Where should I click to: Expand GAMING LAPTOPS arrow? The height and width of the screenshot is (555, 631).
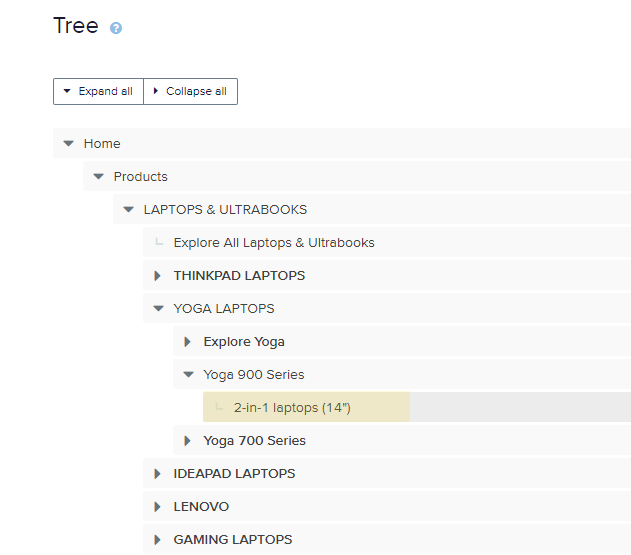click(157, 540)
